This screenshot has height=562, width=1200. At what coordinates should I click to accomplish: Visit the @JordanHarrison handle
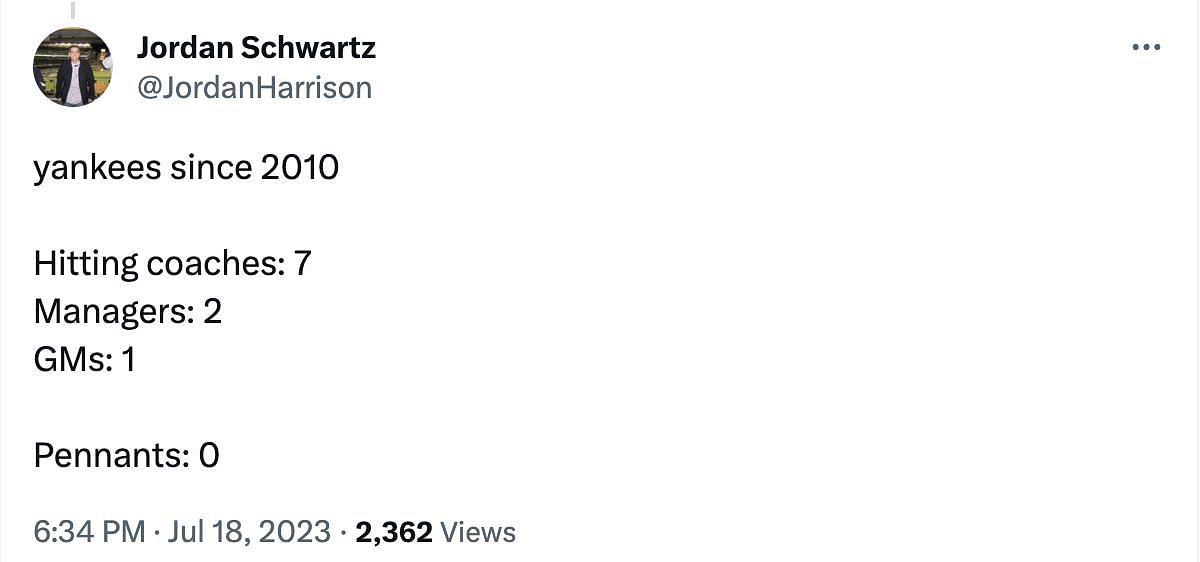(254, 88)
